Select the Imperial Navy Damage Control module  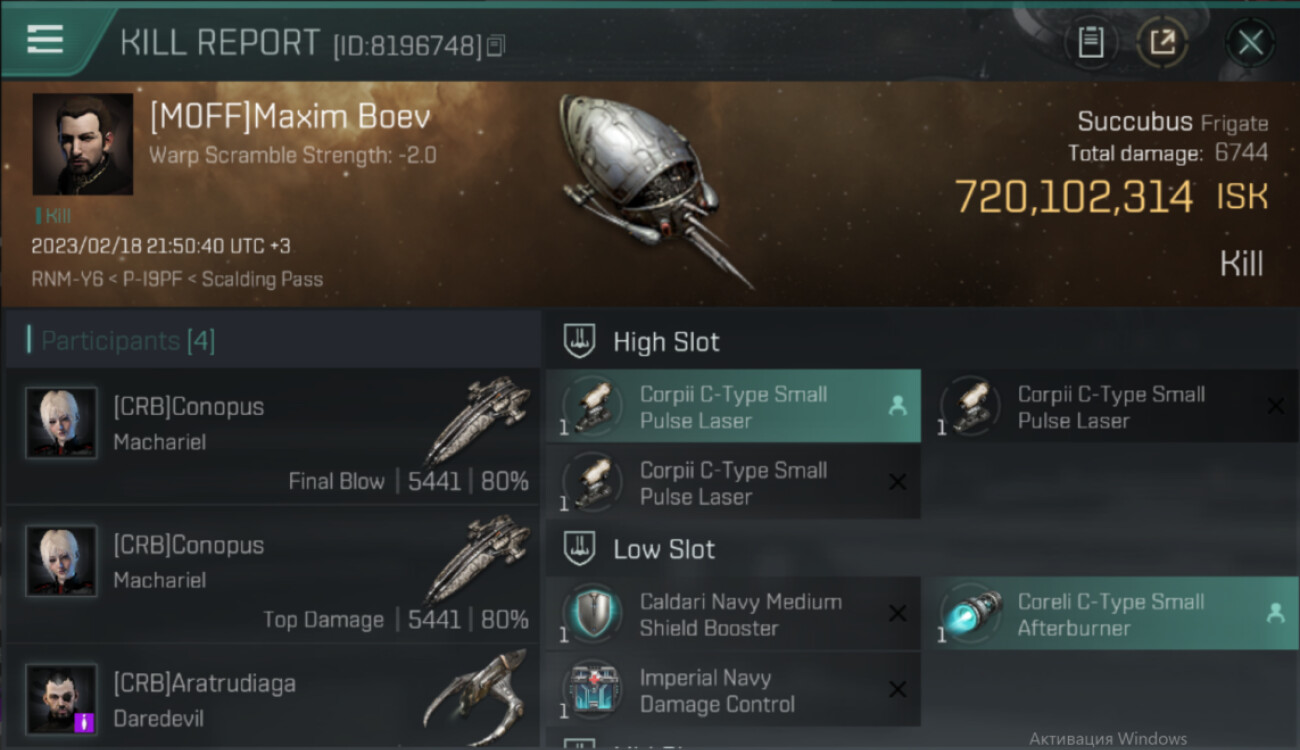point(733,690)
